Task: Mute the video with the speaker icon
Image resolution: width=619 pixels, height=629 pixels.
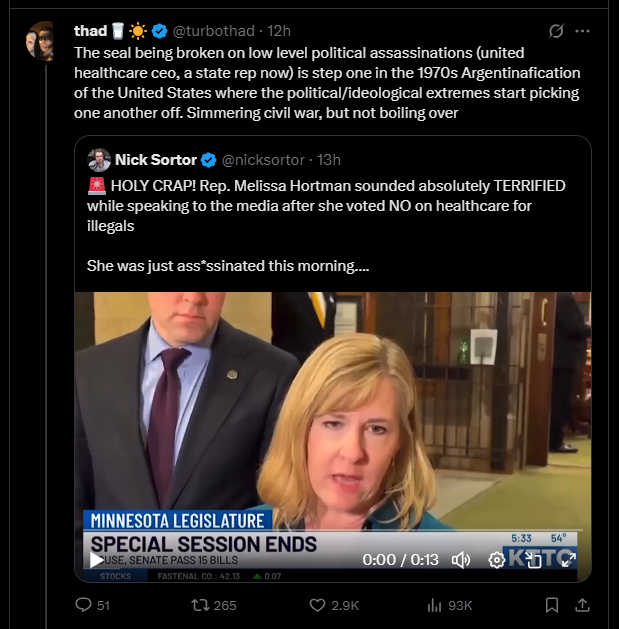Action: (461, 560)
